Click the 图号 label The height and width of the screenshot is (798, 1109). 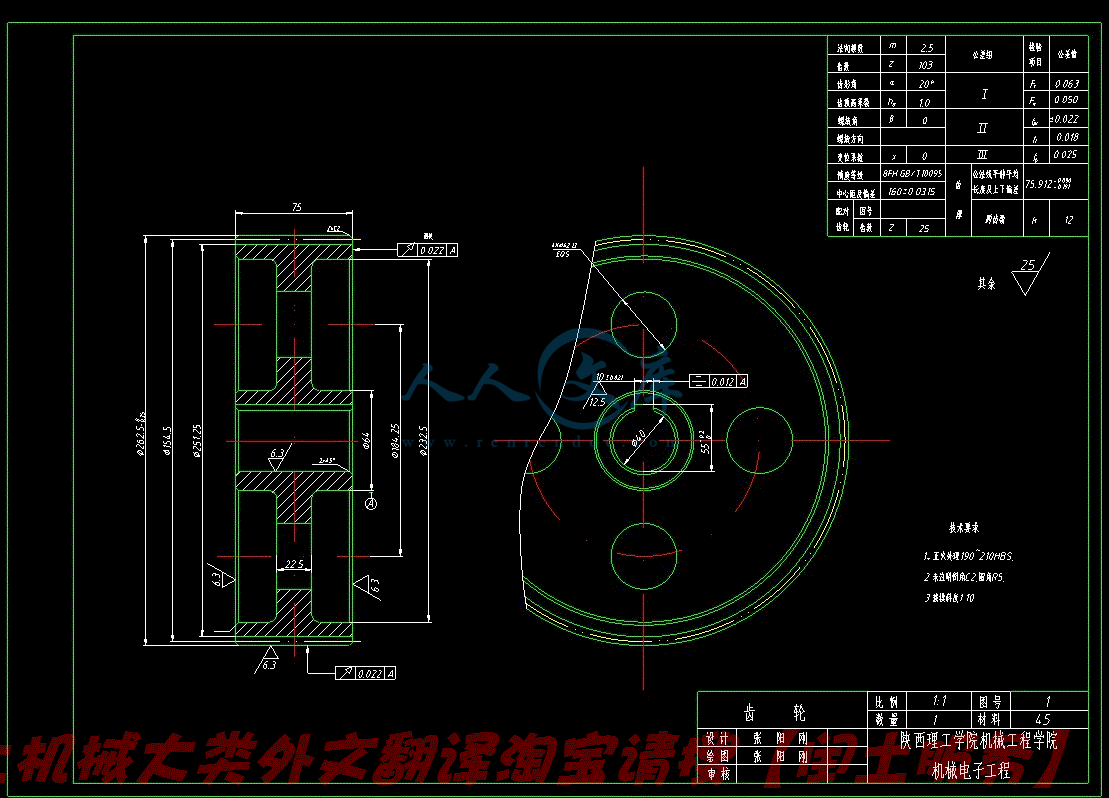click(990, 701)
